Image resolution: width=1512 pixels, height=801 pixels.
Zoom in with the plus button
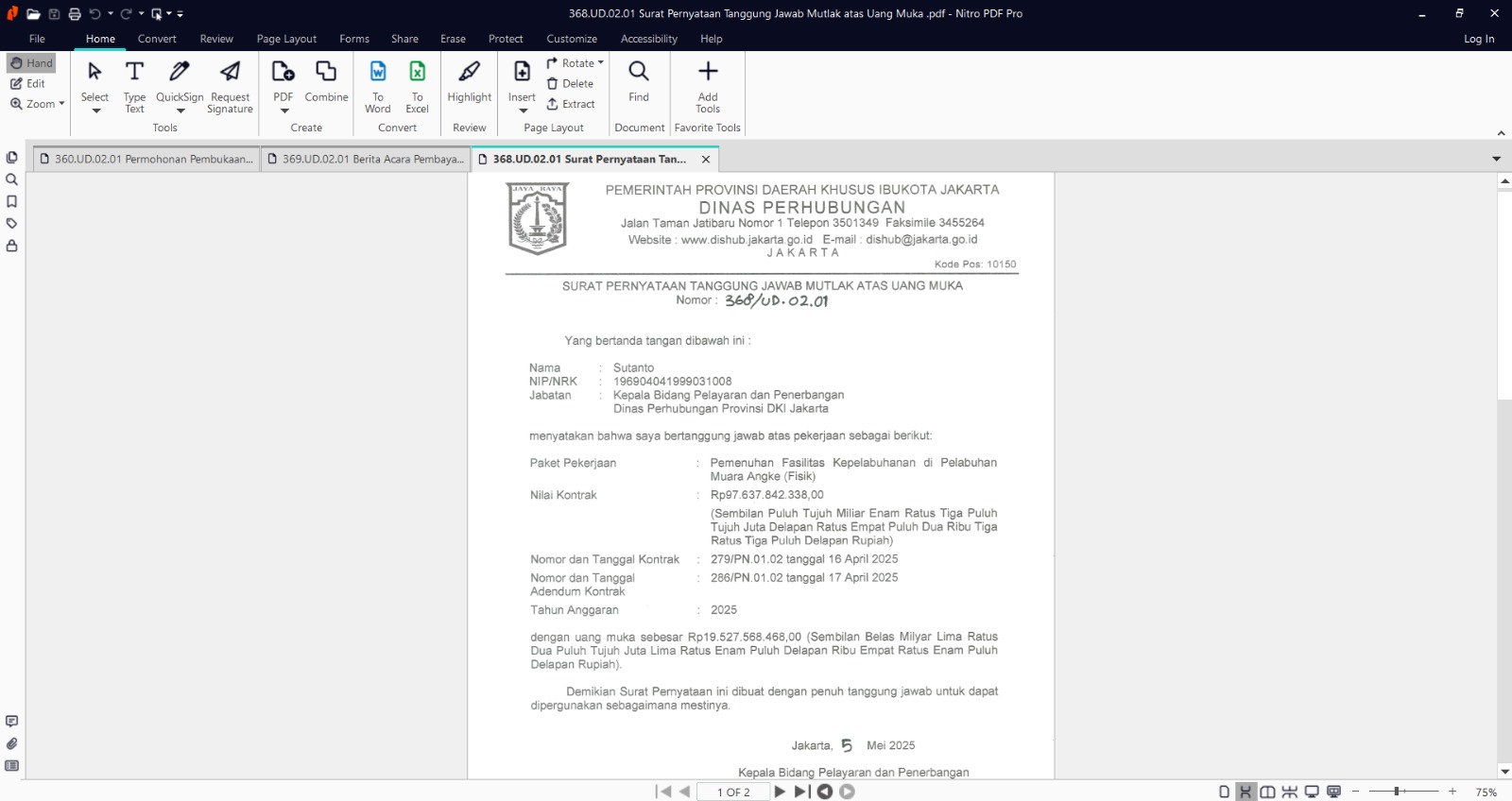[x=1452, y=792]
